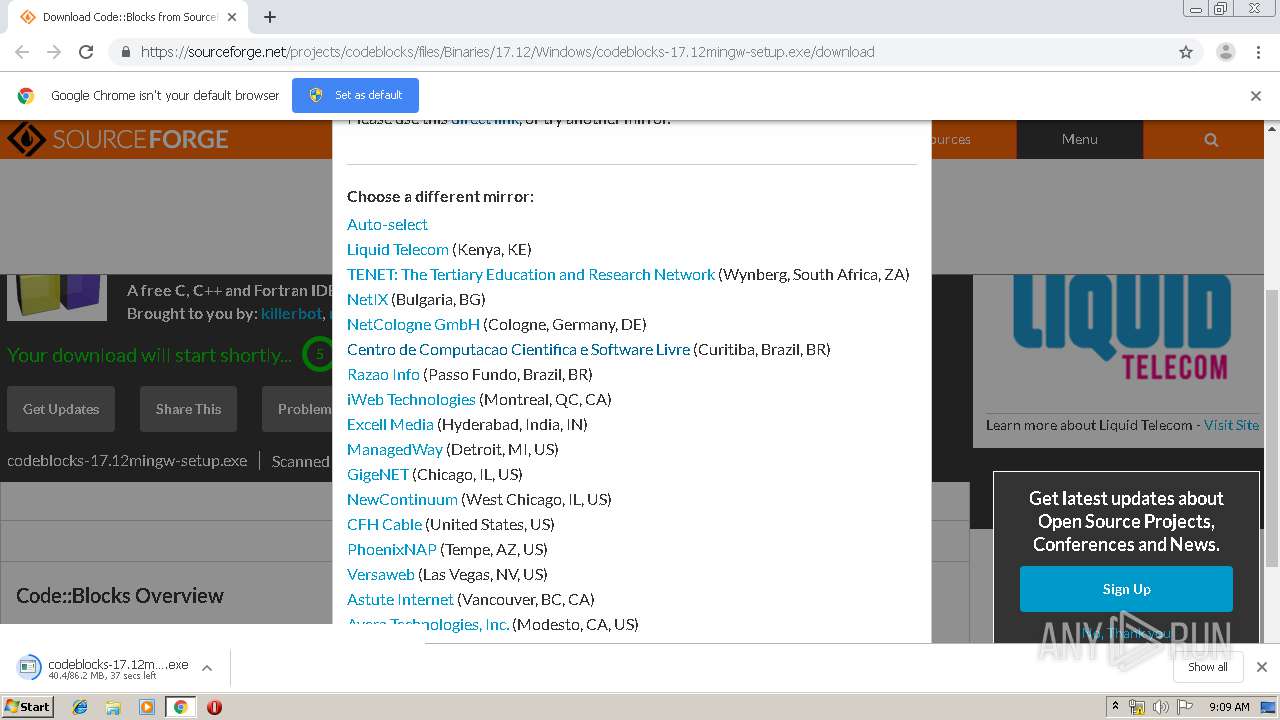Close the downloads shelf

(1261, 667)
